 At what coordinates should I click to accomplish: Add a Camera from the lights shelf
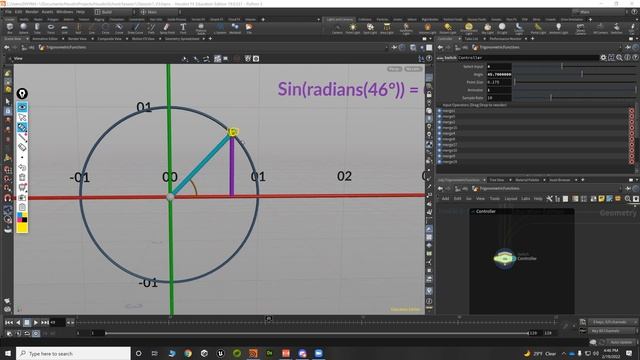[x=337, y=29]
